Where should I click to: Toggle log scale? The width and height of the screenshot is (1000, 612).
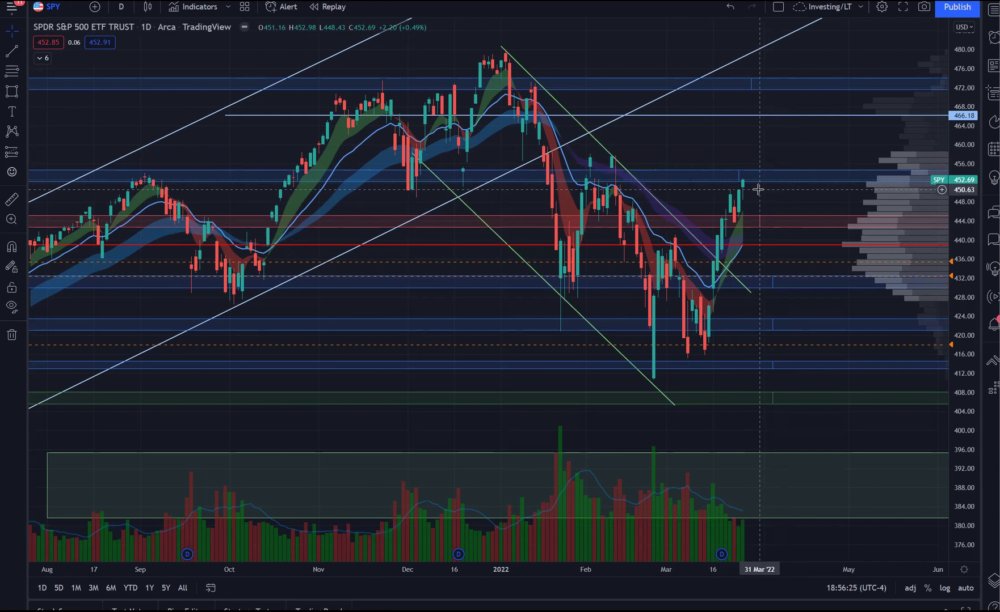point(945,588)
